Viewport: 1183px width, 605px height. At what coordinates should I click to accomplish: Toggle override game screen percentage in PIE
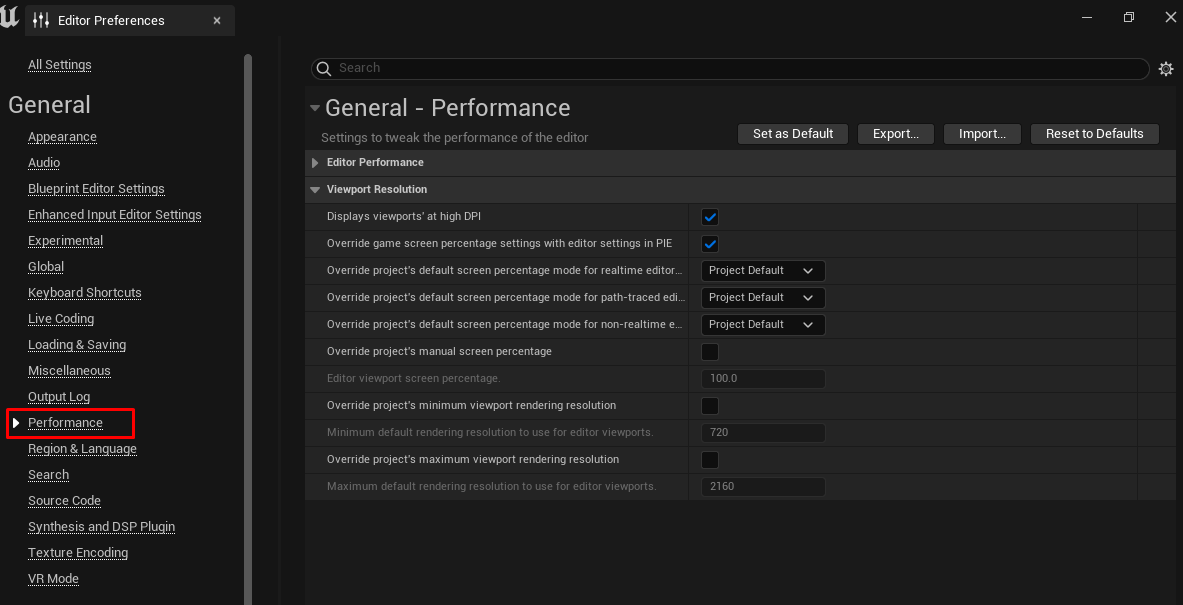point(710,244)
